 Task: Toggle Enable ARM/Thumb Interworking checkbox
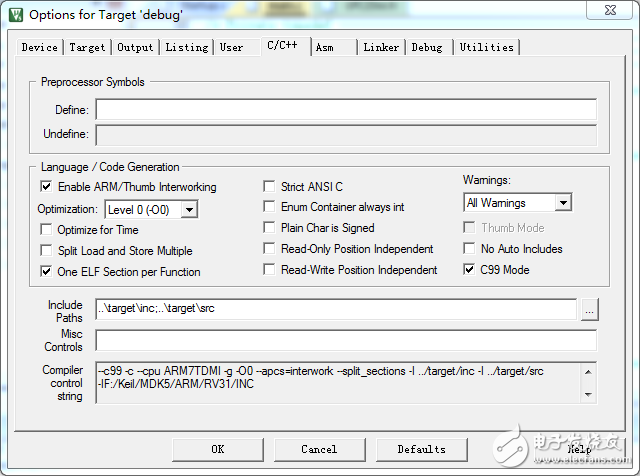click(x=46, y=187)
